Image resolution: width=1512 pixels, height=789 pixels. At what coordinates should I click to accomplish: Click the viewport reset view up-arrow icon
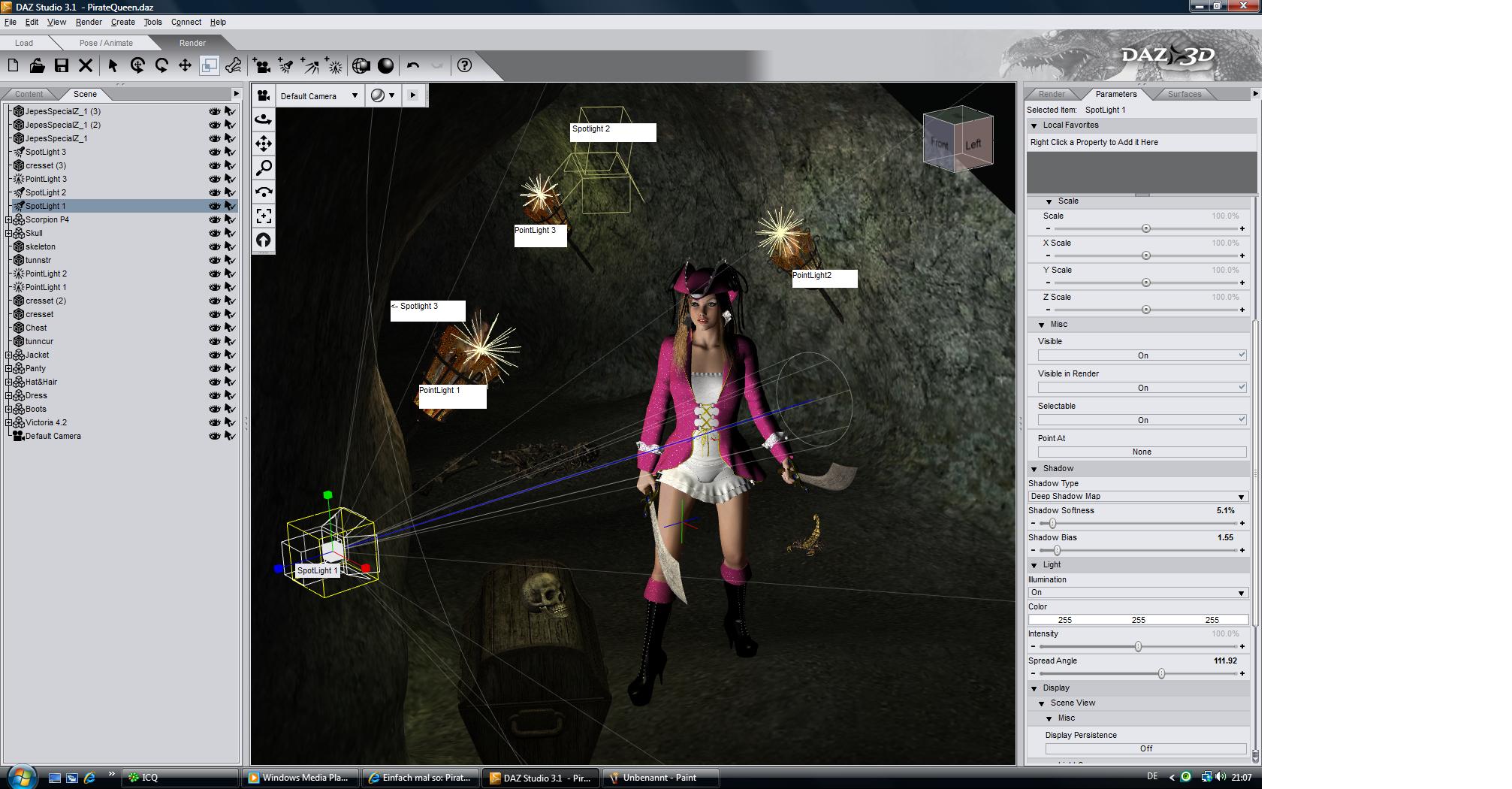coord(264,240)
